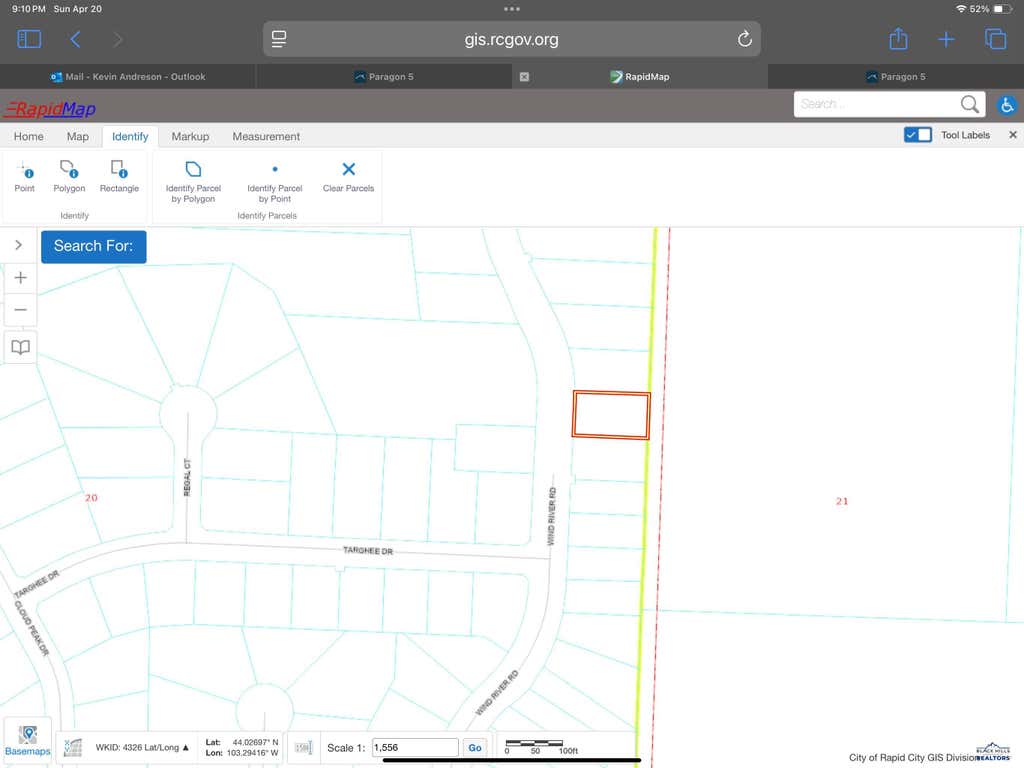1024x768 pixels.
Task: Select the Identify tab
Action: pyautogui.click(x=130, y=136)
